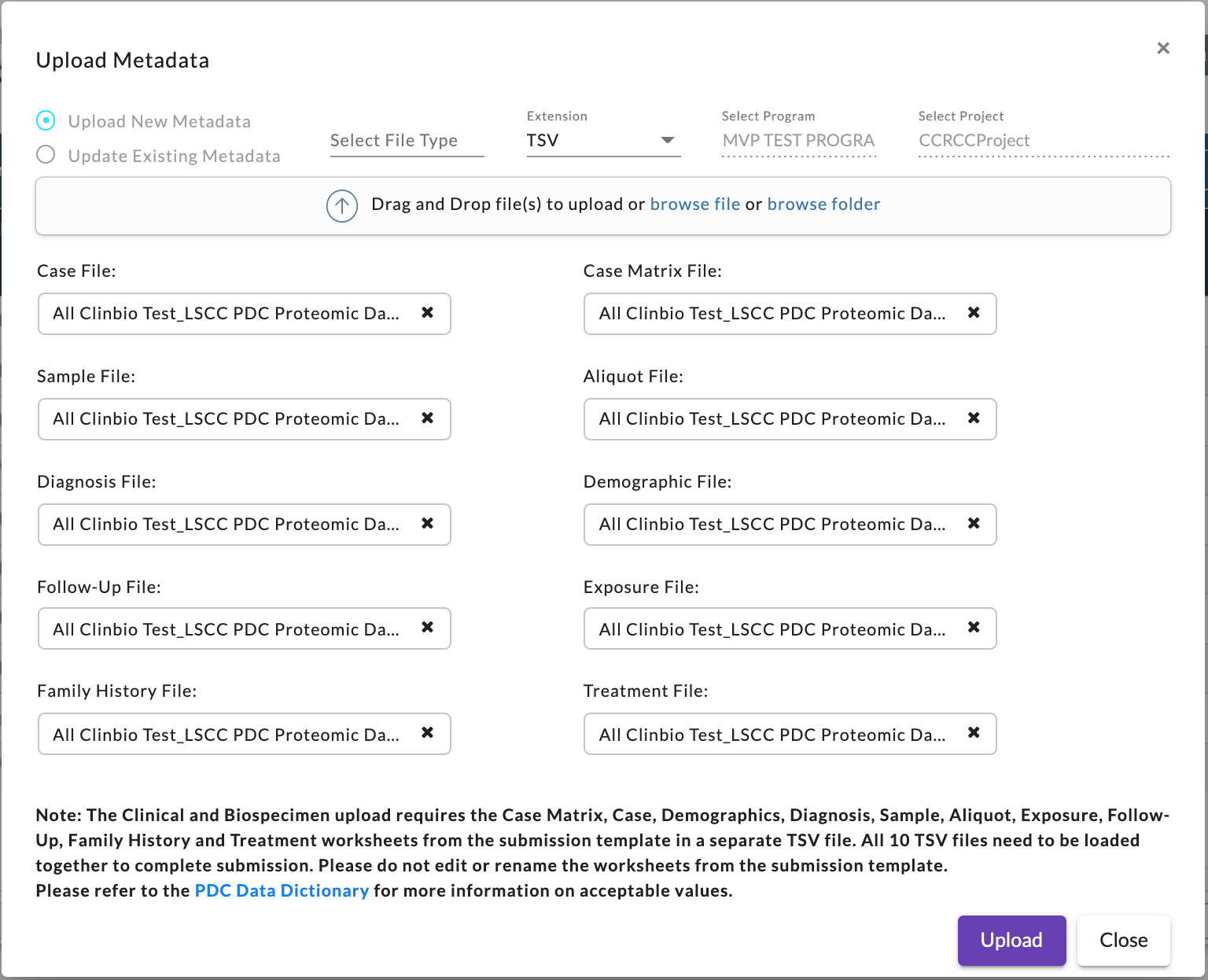Remove the Case File attachment
The height and width of the screenshot is (980, 1208).
pyautogui.click(x=427, y=313)
